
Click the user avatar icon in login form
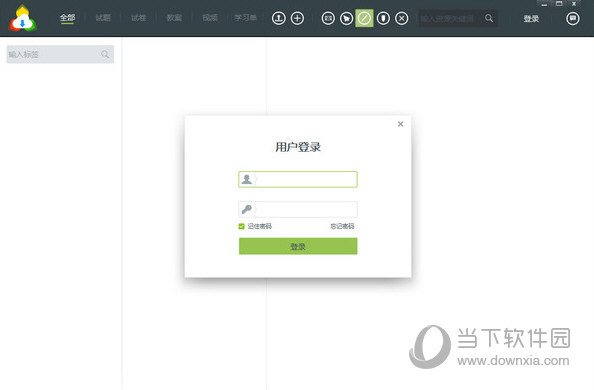point(247,179)
